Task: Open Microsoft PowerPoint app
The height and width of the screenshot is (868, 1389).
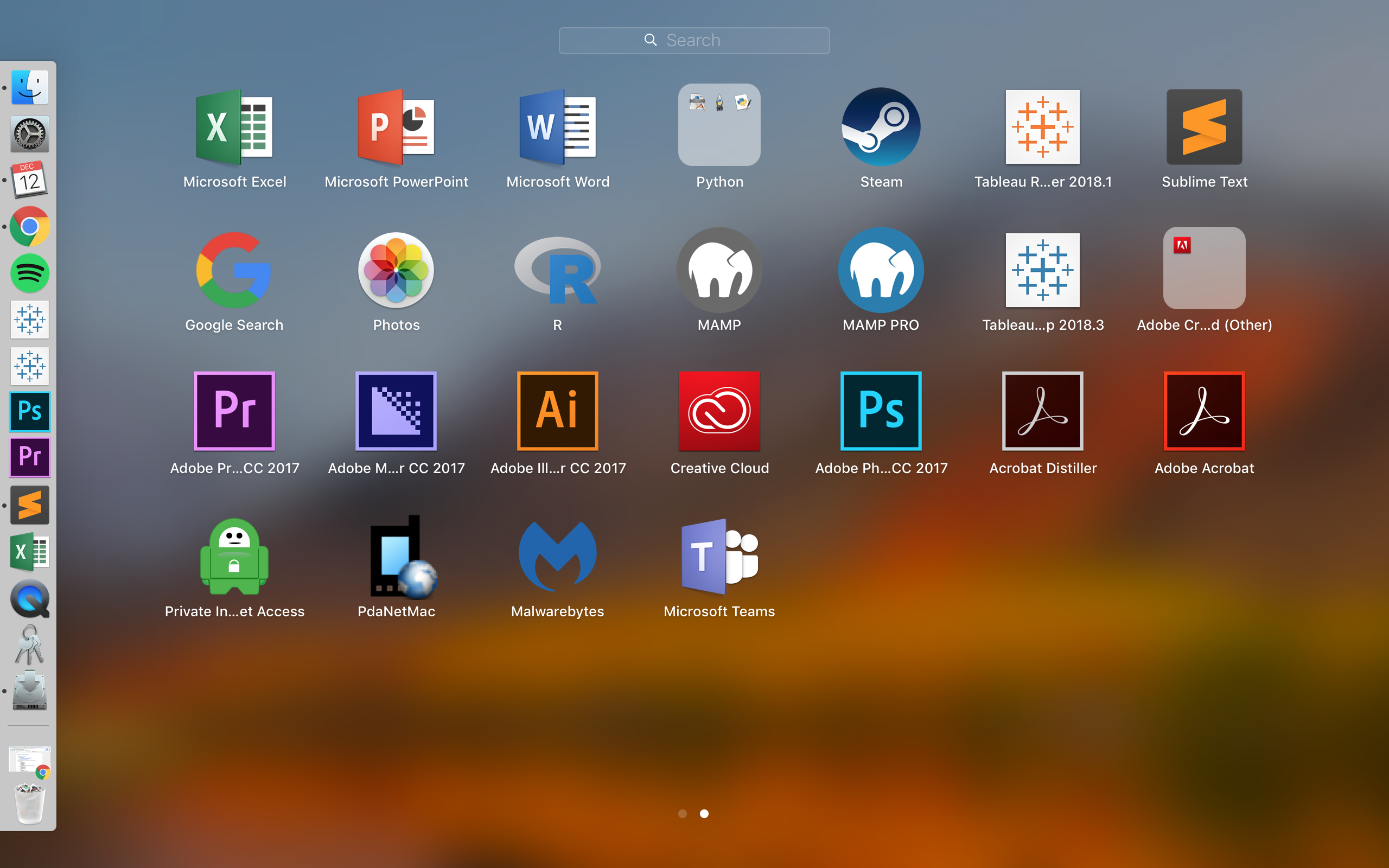Action: (x=396, y=127)
